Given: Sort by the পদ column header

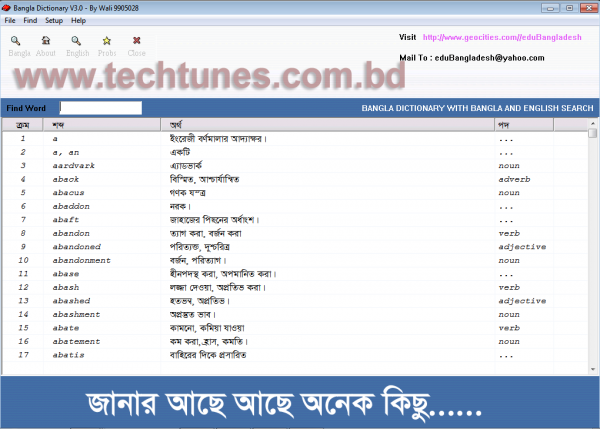Looking at the screenshot, I should [524, 125].
